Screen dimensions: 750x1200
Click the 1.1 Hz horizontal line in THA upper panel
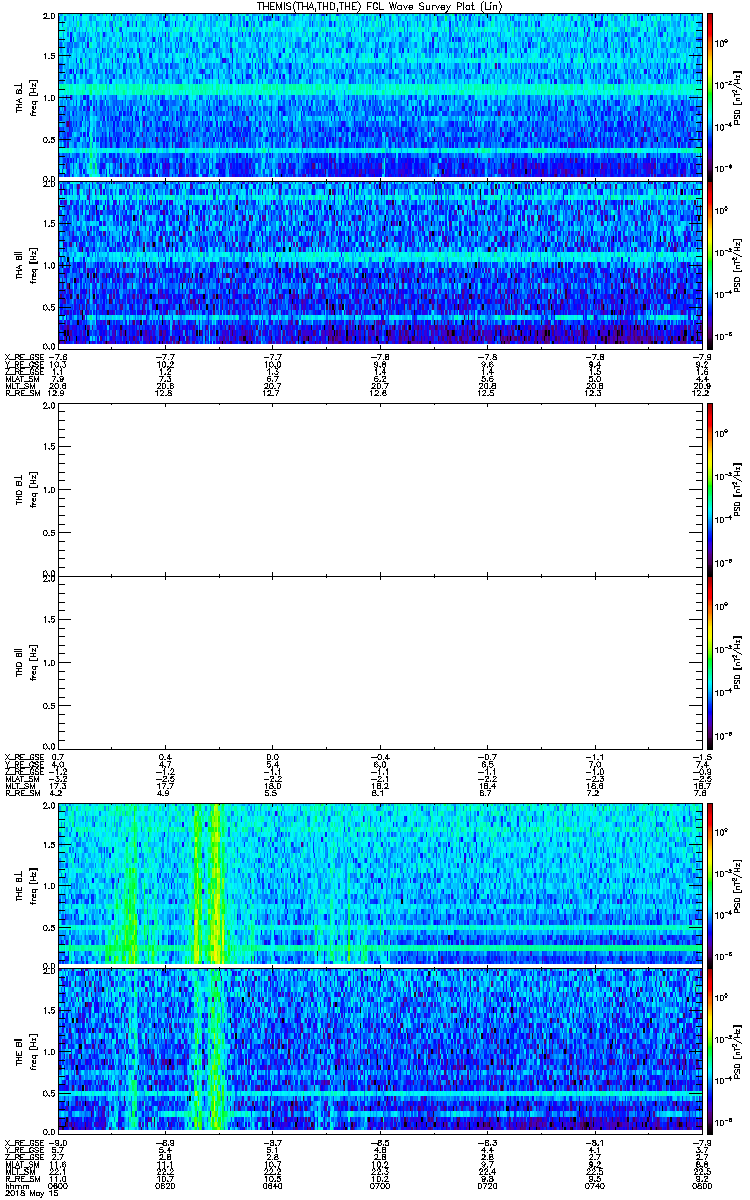coord(380,90)
